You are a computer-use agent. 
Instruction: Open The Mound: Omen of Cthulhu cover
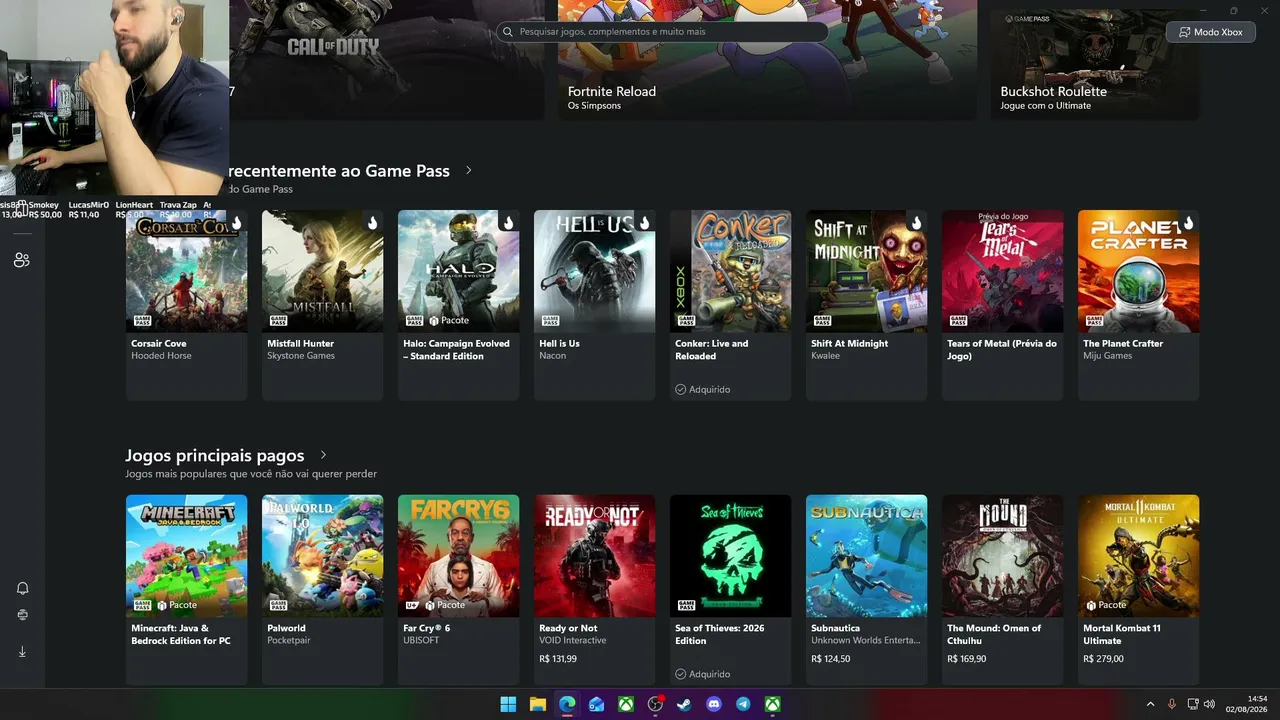click(1002, 556)
